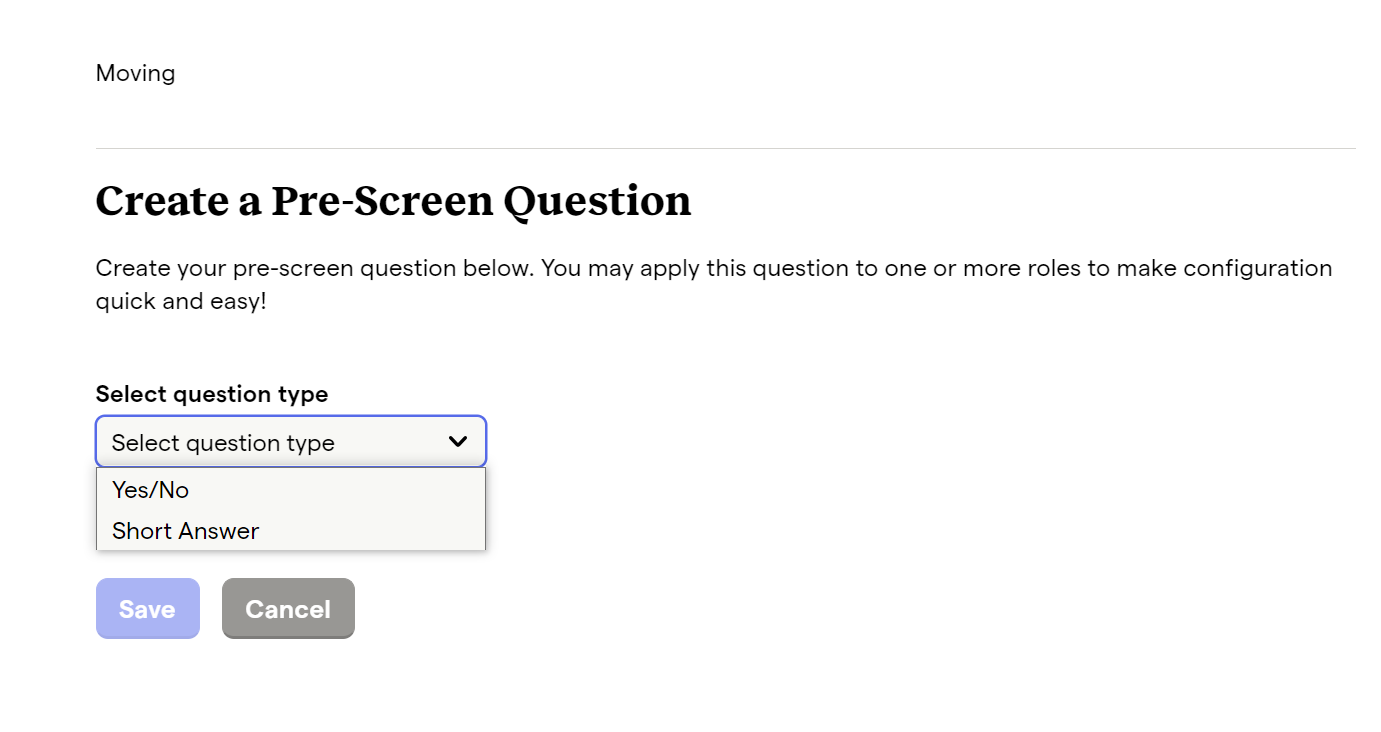
Task: Click the bold Select question type label
Action: pos(212,394)
